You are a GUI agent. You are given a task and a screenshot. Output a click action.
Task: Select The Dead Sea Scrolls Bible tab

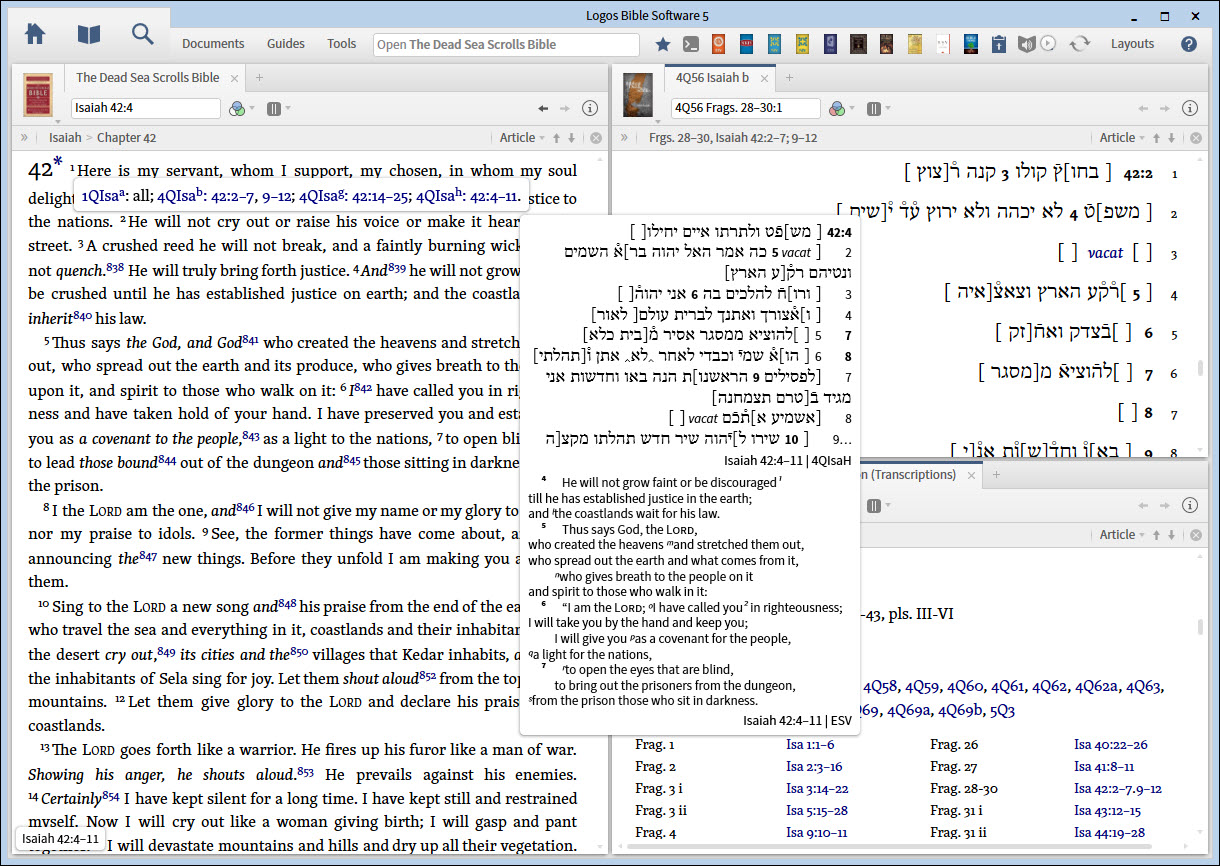[147, 77]
